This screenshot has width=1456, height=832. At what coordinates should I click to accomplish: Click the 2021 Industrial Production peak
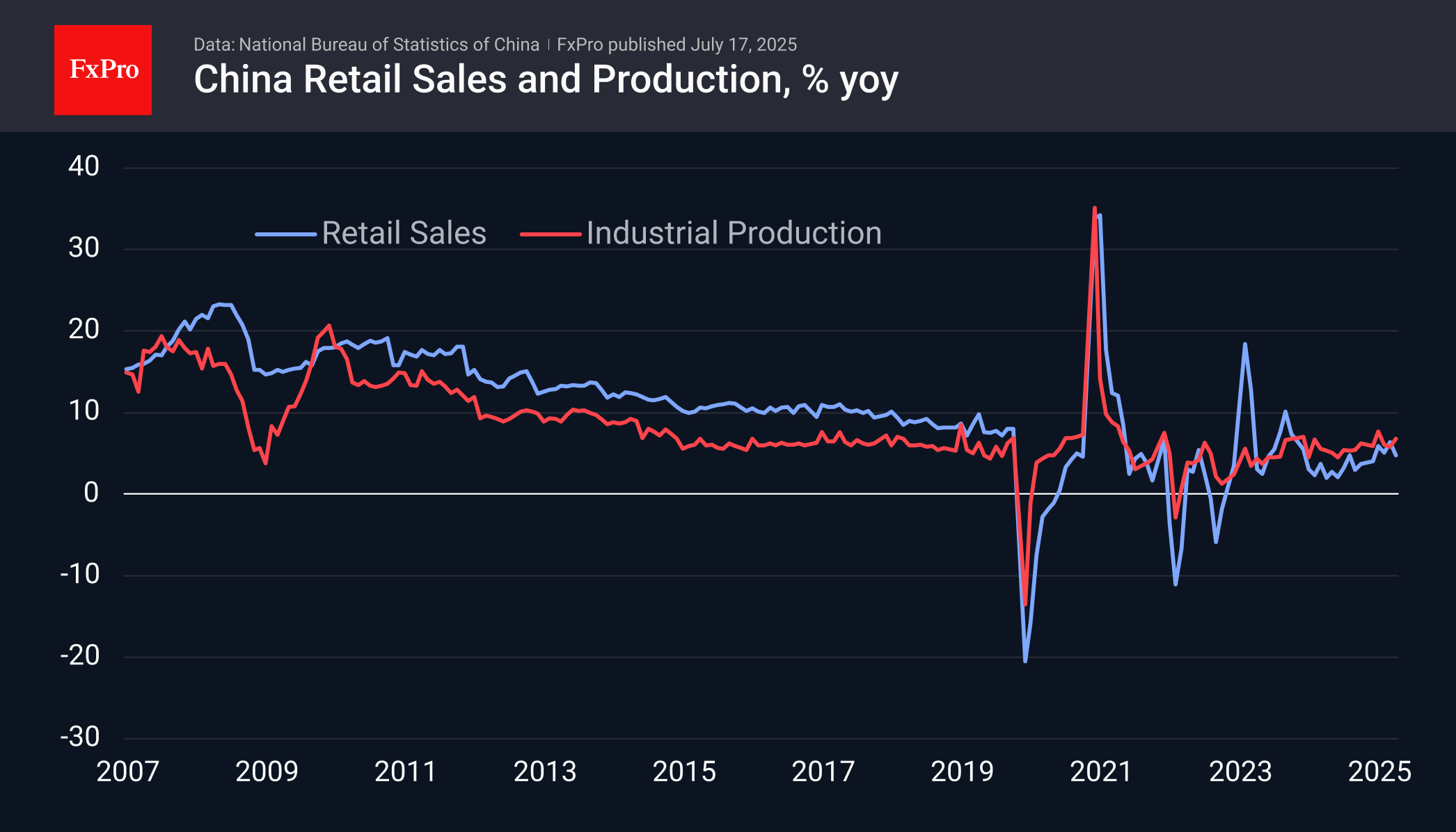pos(1095,209)
